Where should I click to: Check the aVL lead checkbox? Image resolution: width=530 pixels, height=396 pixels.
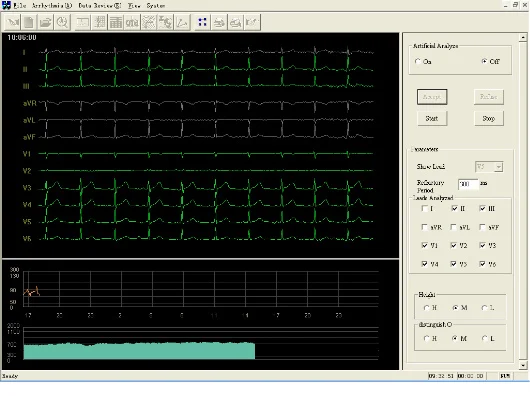click(x=454, y=227)
